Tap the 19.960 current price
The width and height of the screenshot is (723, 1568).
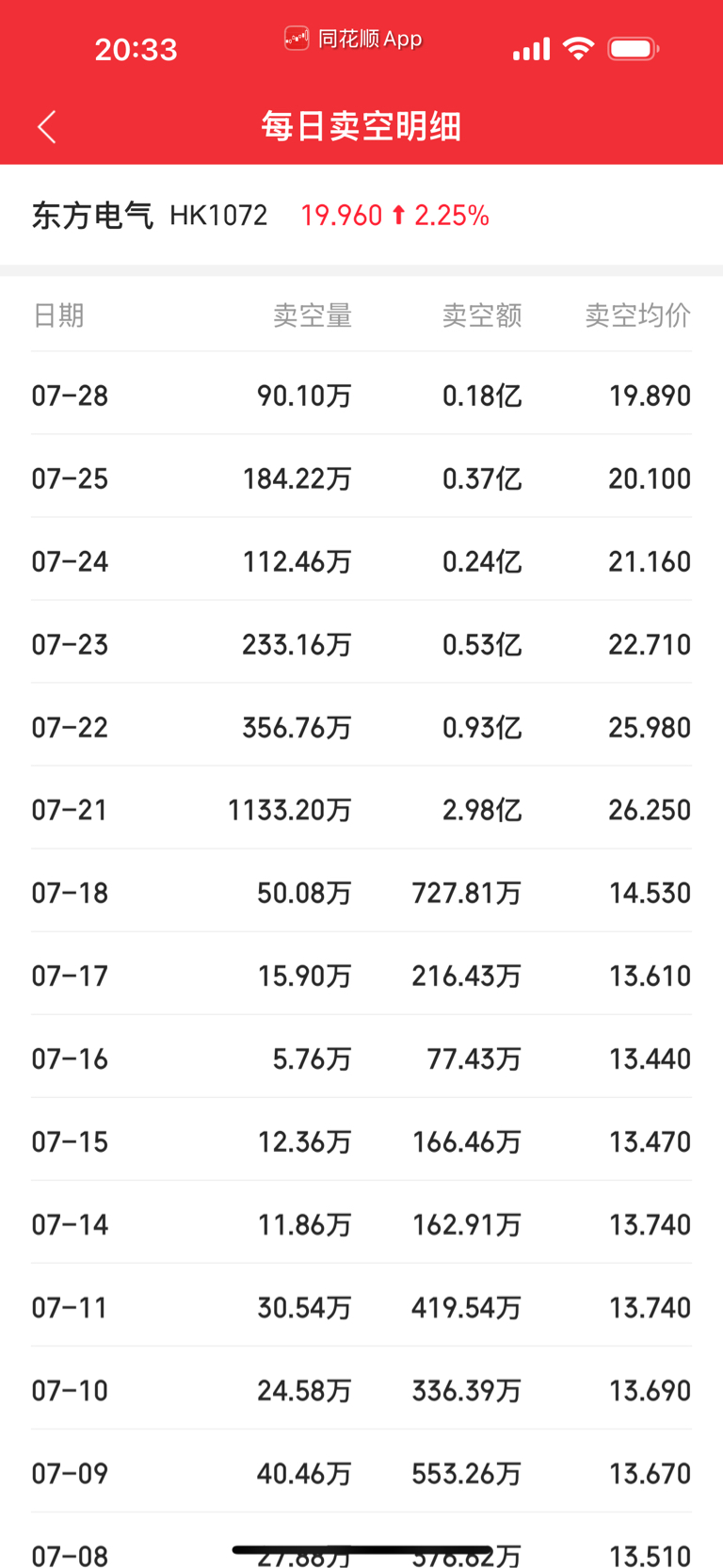coord(341,216)
